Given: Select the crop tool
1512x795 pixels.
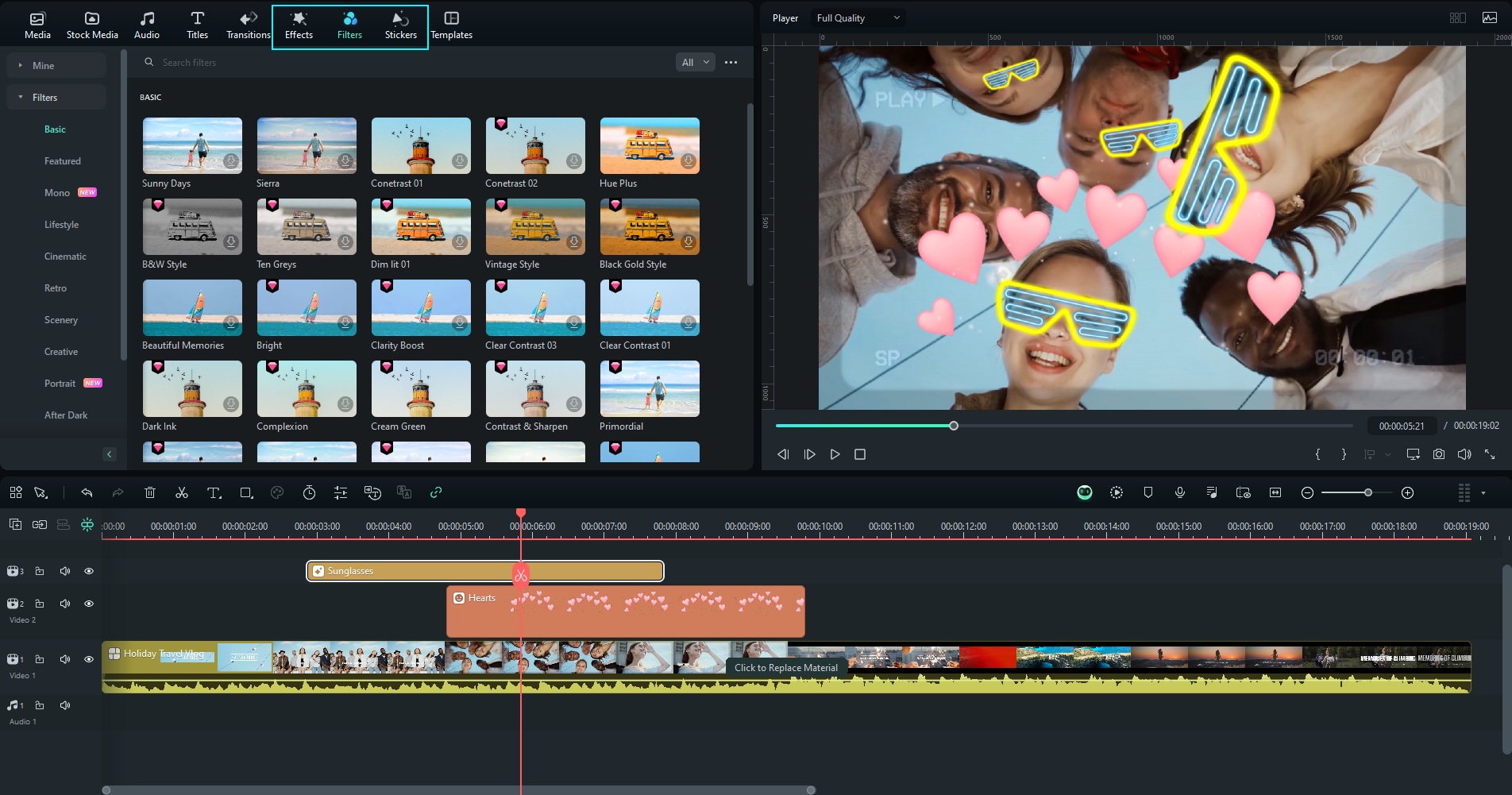Looking at the screenshot, I should click(x=246, y=492).
